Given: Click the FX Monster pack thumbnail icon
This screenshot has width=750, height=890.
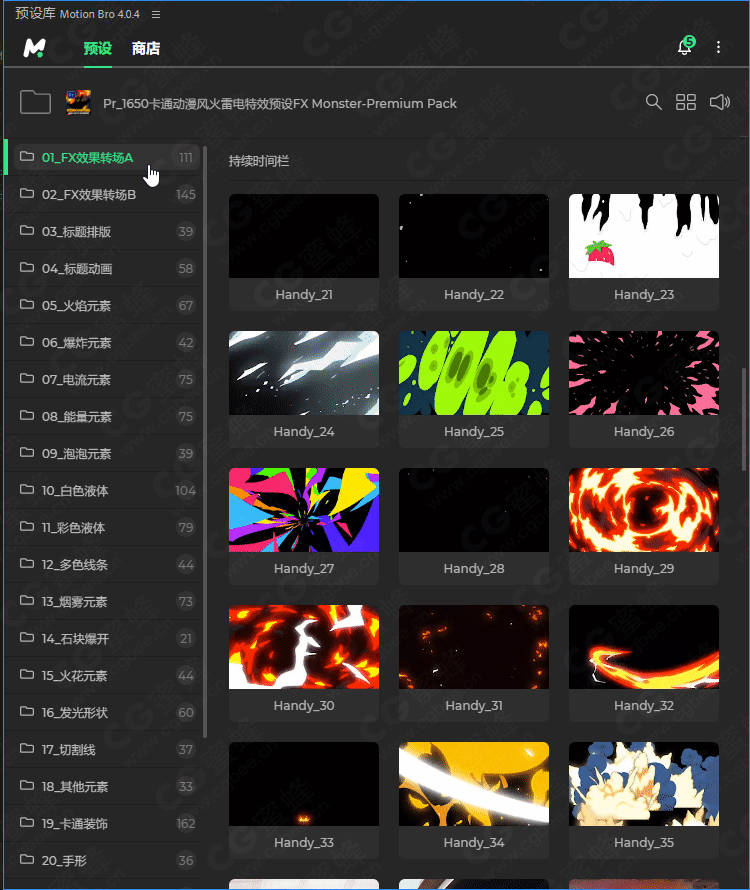Looking at the screenshot, I should coord(78,102).
